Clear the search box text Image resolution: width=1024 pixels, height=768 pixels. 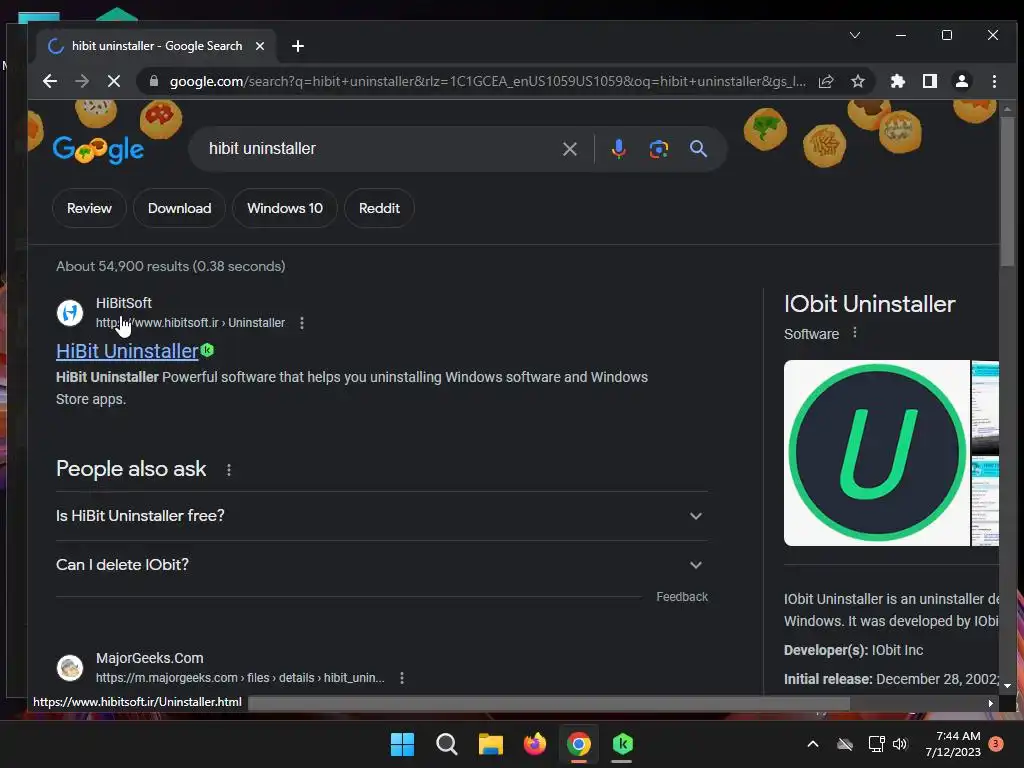click(x=569, y=149)
